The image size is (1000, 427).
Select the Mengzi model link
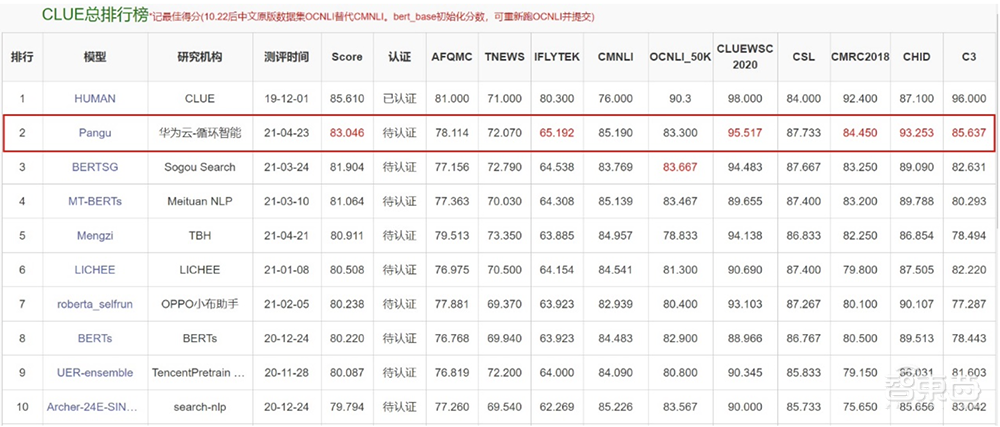click(95, 236)
